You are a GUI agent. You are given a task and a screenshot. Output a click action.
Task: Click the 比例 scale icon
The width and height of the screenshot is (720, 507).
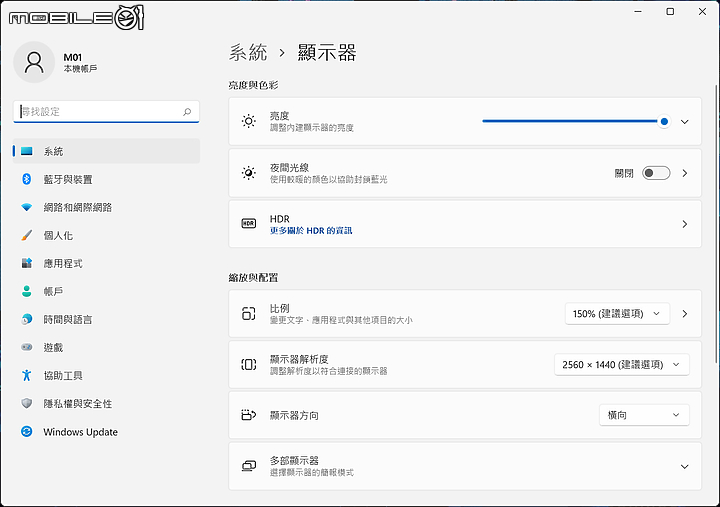(x=248, y=314)
